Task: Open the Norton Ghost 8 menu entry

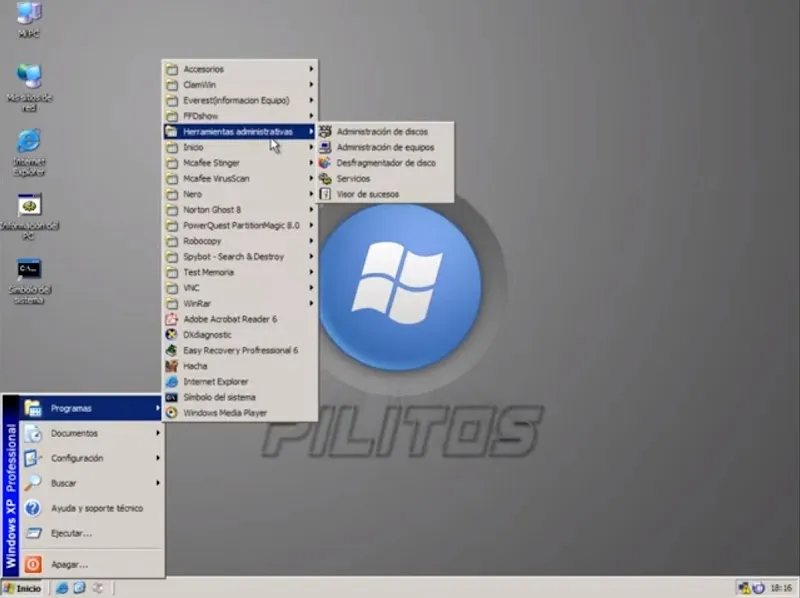Action: click(x=240, y=210)
